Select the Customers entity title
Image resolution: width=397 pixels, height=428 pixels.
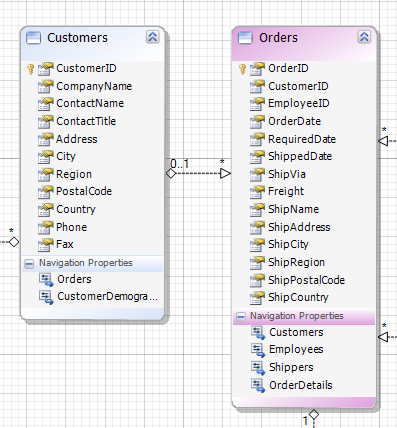tap(77, 38)
